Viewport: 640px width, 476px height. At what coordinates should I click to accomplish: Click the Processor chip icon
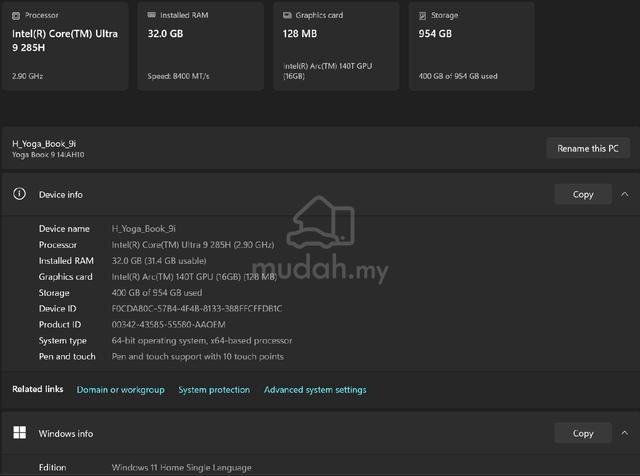(x=16, y=16)
